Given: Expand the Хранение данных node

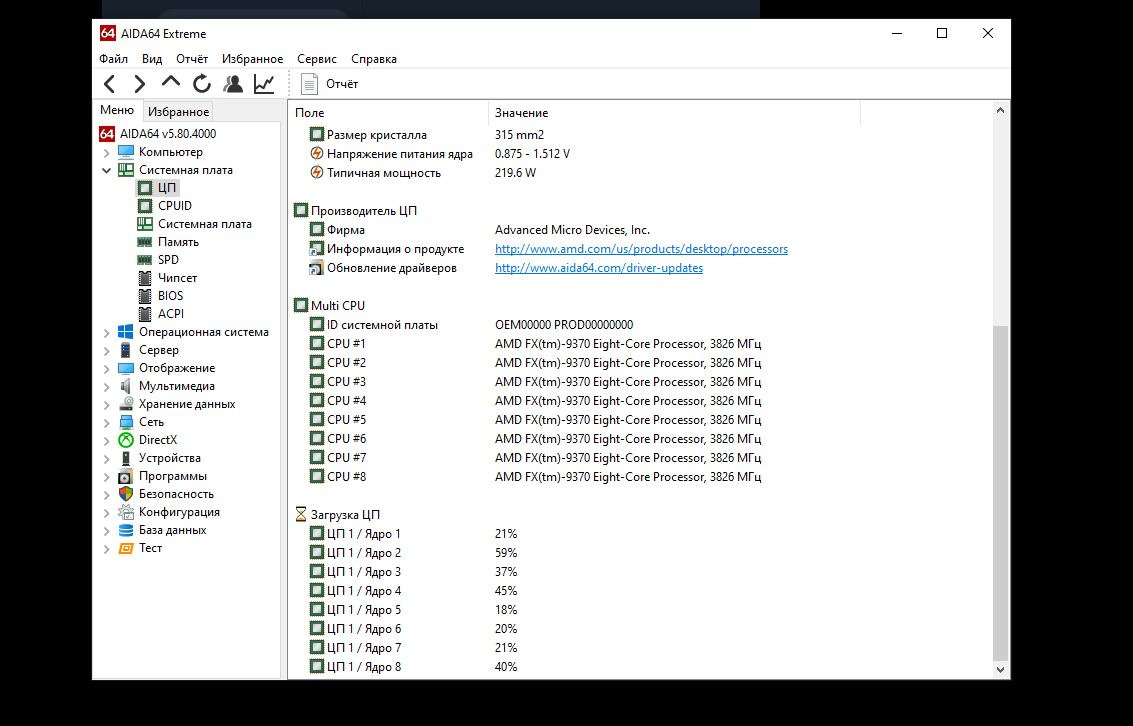Looking at the screenshot, I should click(x=107, y=404).
